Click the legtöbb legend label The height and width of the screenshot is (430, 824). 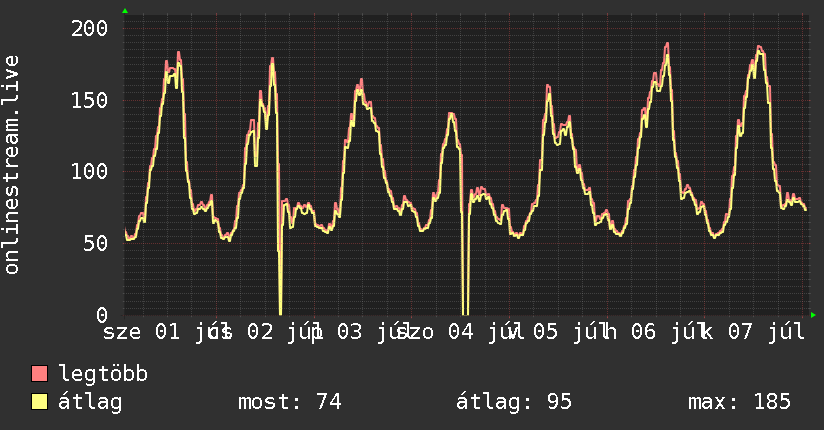[103, 373]
